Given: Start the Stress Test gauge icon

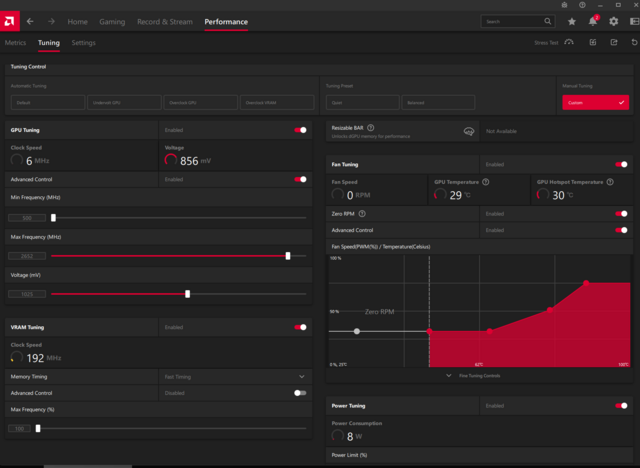Looking at the screenshot, I should point(569,43).
